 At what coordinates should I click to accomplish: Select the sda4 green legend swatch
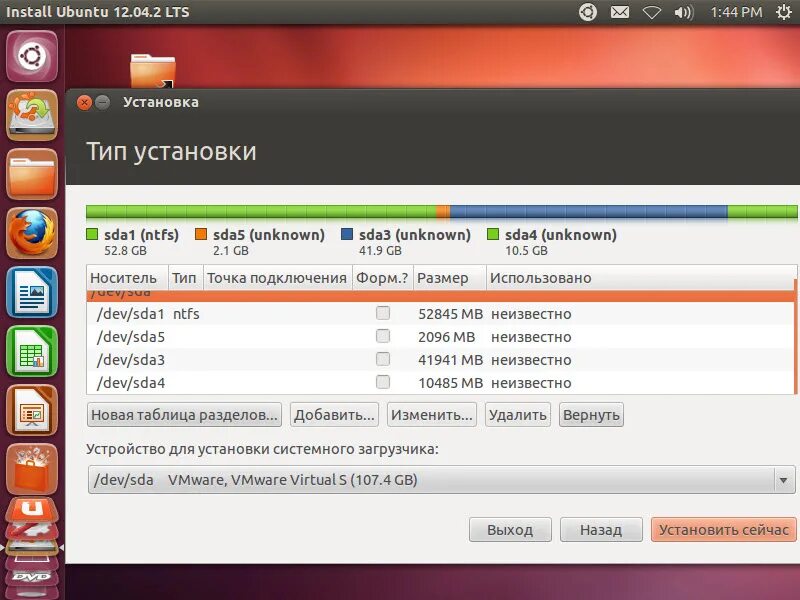(493, 234)
